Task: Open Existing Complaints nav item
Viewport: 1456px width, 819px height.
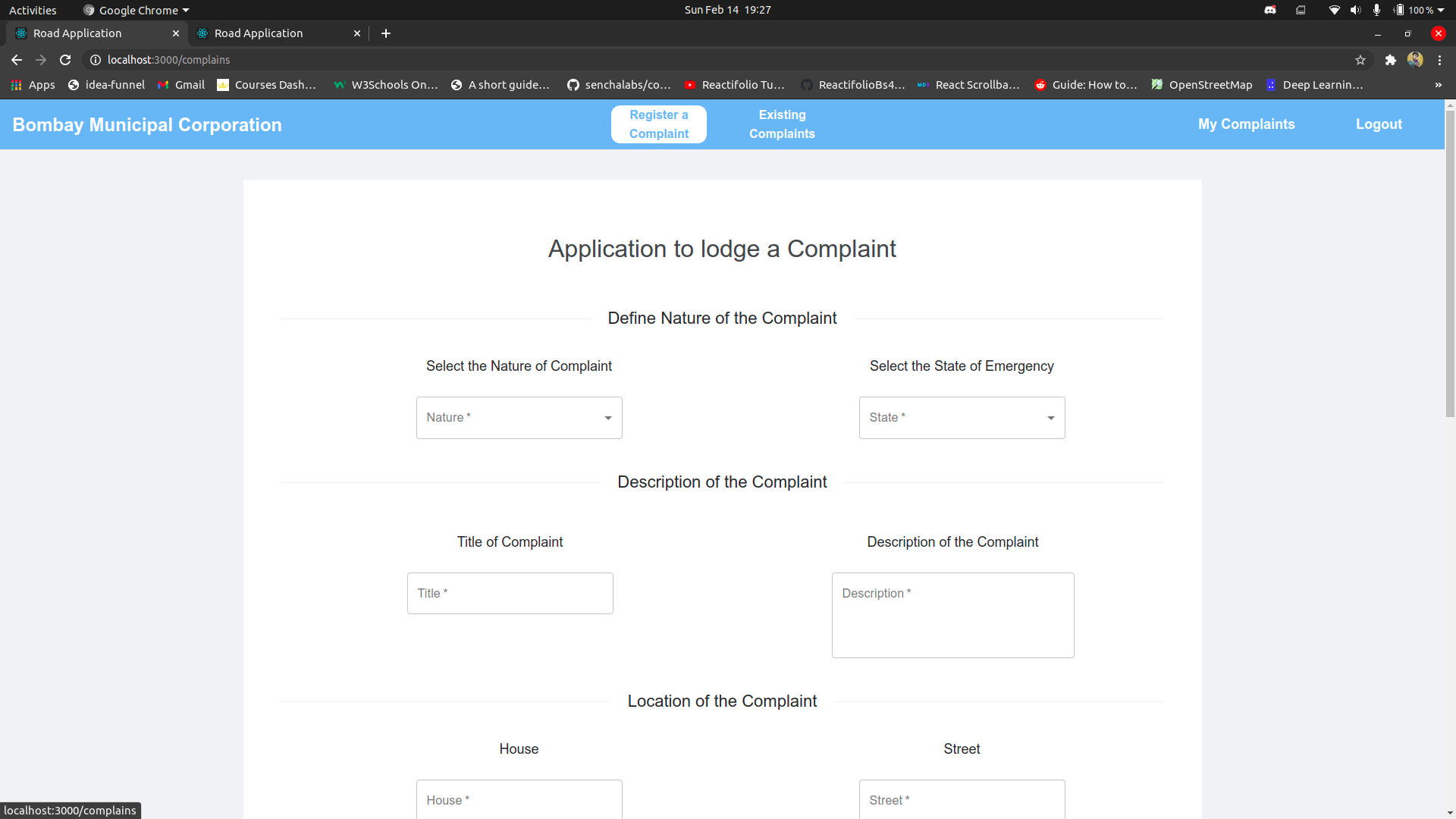Action: (x=782, y=124)
